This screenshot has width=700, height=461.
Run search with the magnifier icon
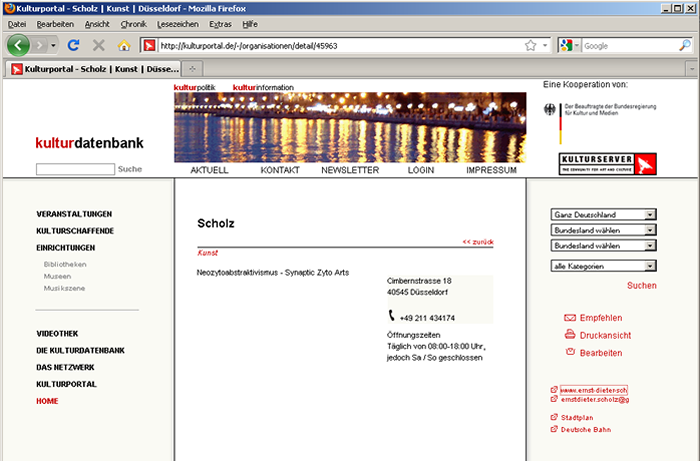click(x=685, y=46)
